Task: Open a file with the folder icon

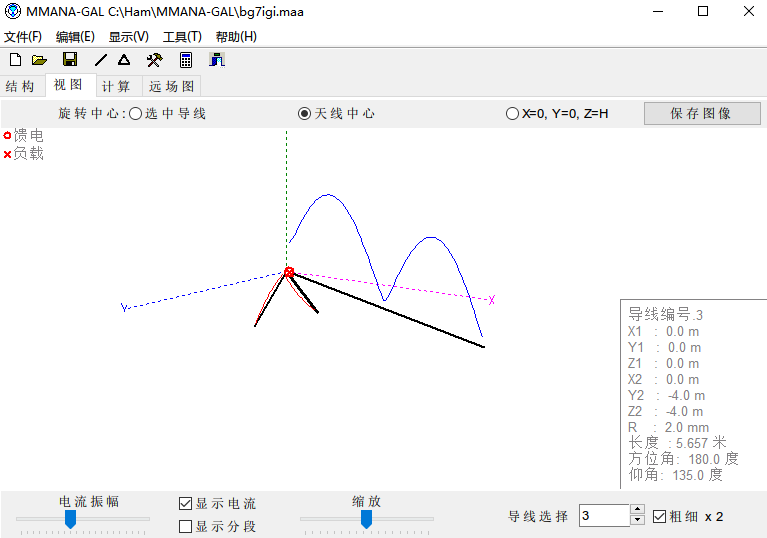Action: click(x=39, y=60)
